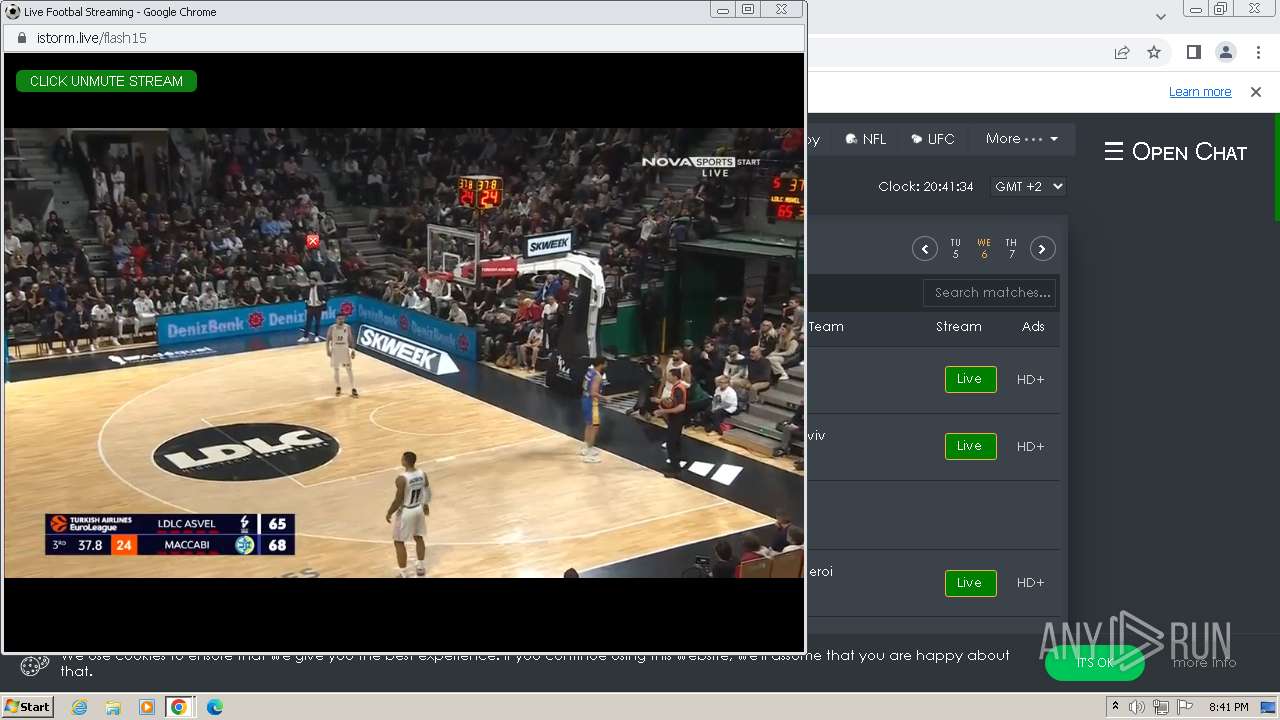Open the Chrome profile avatar icon
Screen dimensions: 1280x720
tap(1225, 52)
